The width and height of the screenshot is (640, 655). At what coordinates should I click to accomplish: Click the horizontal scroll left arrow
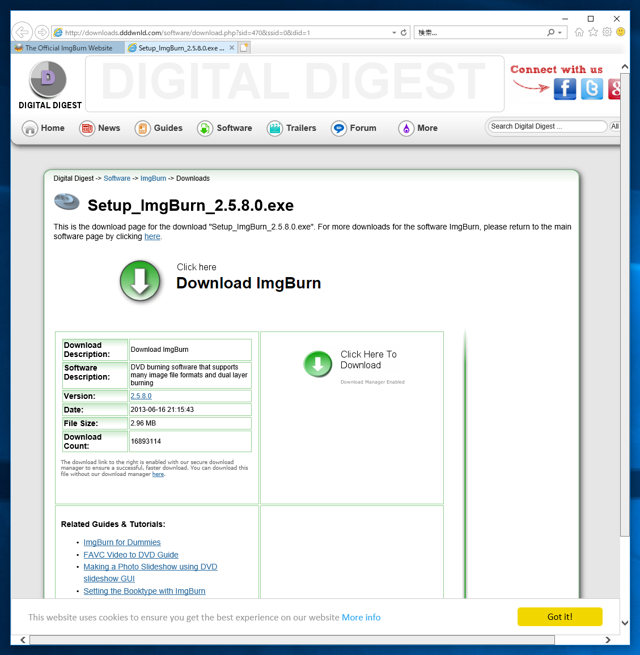(x=23, y=640)
